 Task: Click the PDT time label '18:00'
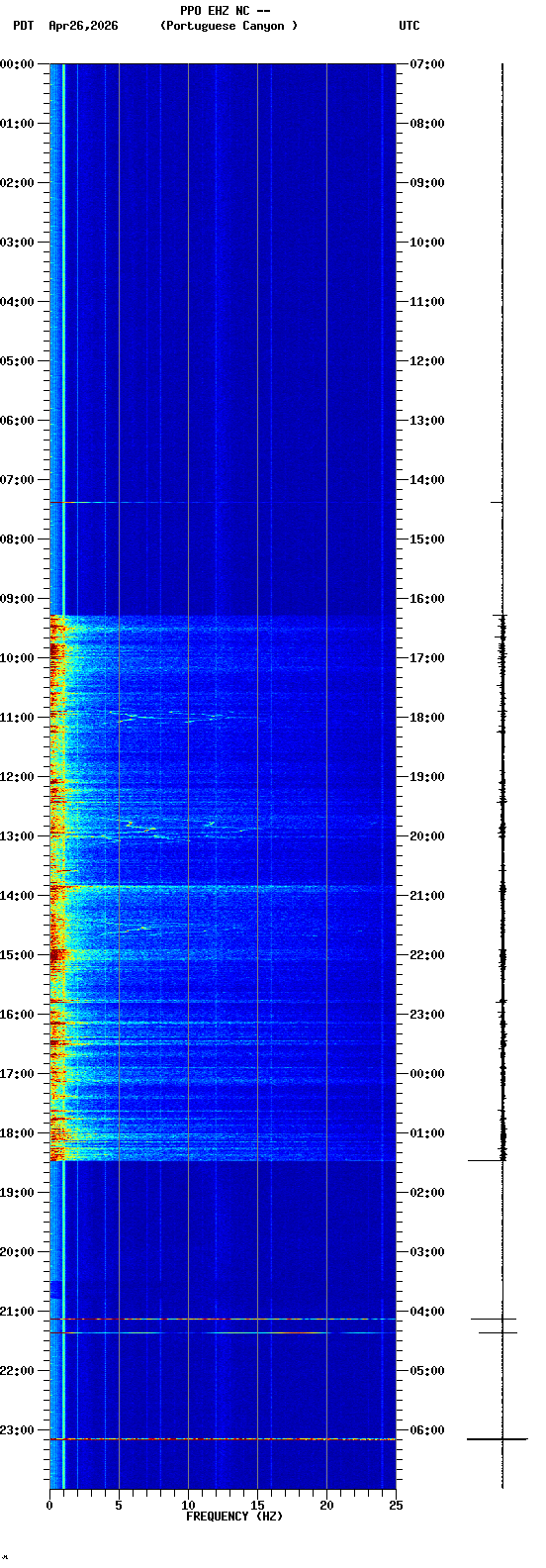[x=17, y=1133]
